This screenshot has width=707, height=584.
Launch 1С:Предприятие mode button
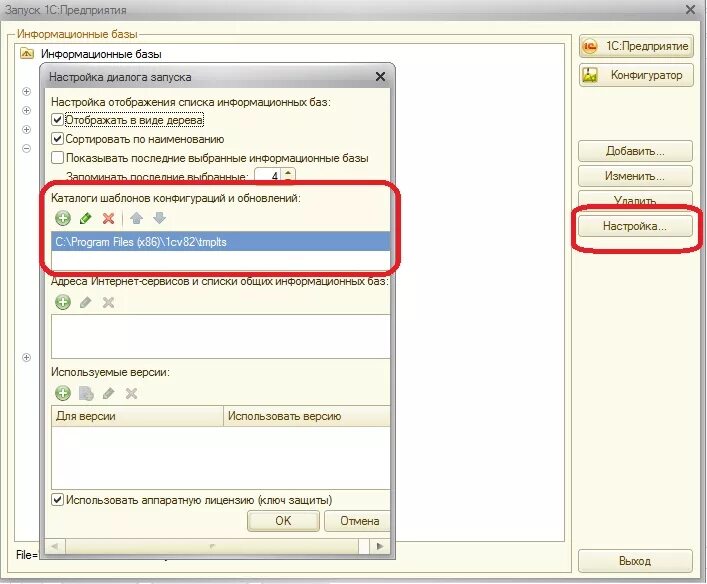636,46
